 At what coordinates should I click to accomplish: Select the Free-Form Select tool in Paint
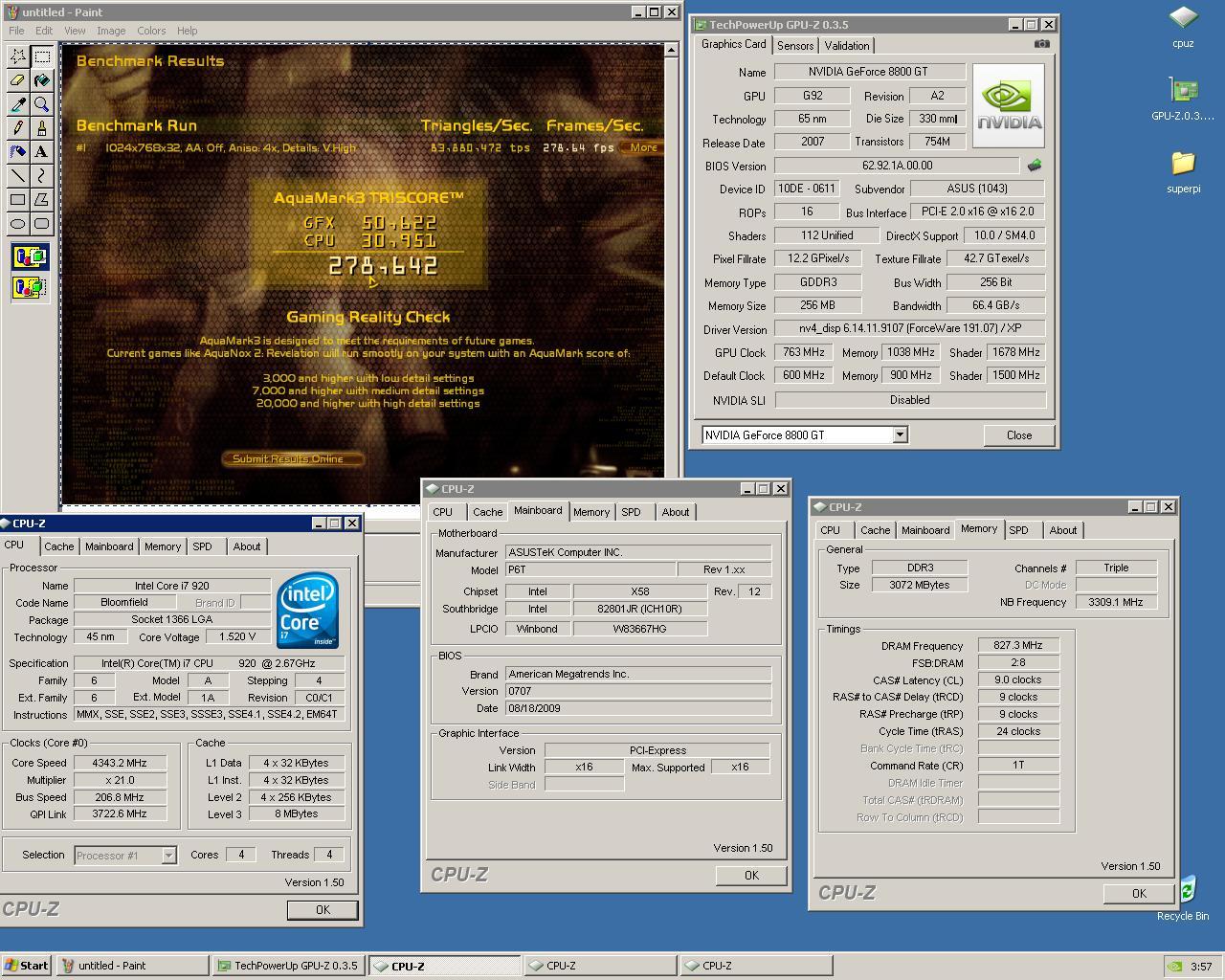pos(17,56)
